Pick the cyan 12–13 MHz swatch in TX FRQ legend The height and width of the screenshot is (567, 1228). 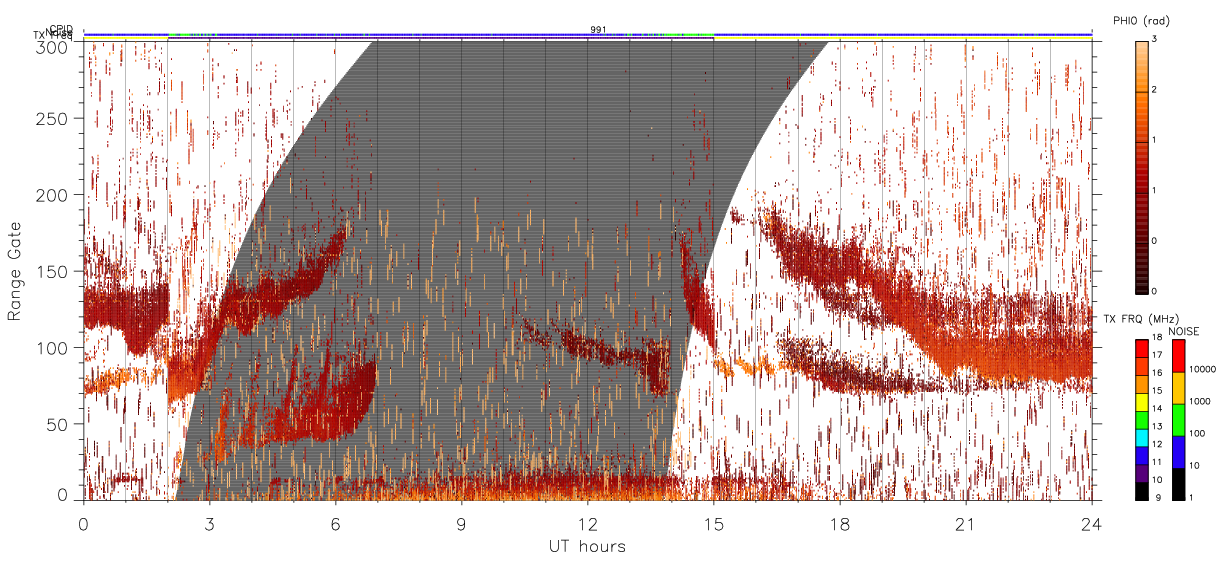pos(1142,437)
